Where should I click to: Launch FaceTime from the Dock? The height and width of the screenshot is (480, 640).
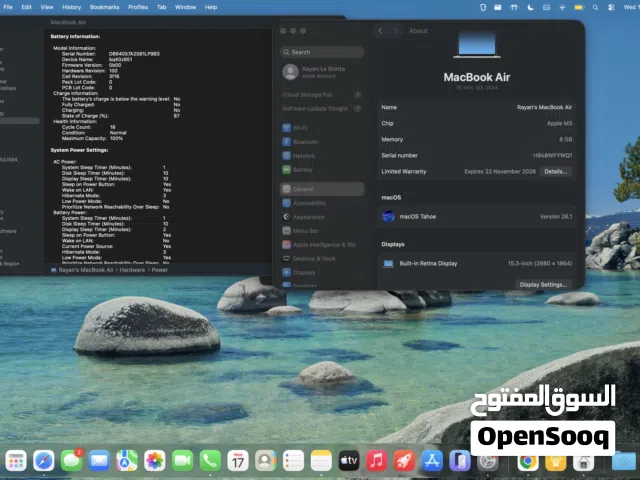[182, 461]
